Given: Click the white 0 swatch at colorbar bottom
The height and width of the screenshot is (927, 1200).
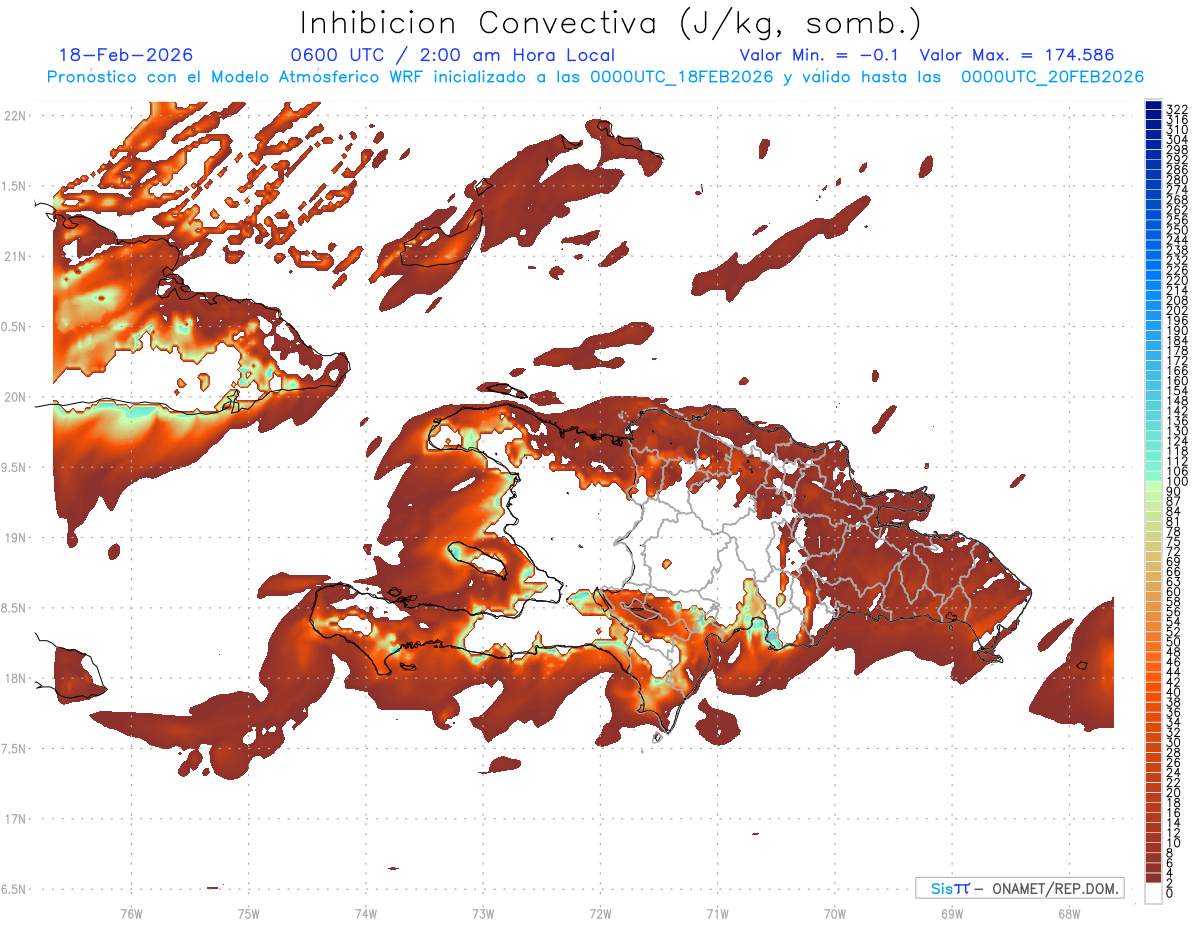Looking at the screenshot, I should point(1153,894).
